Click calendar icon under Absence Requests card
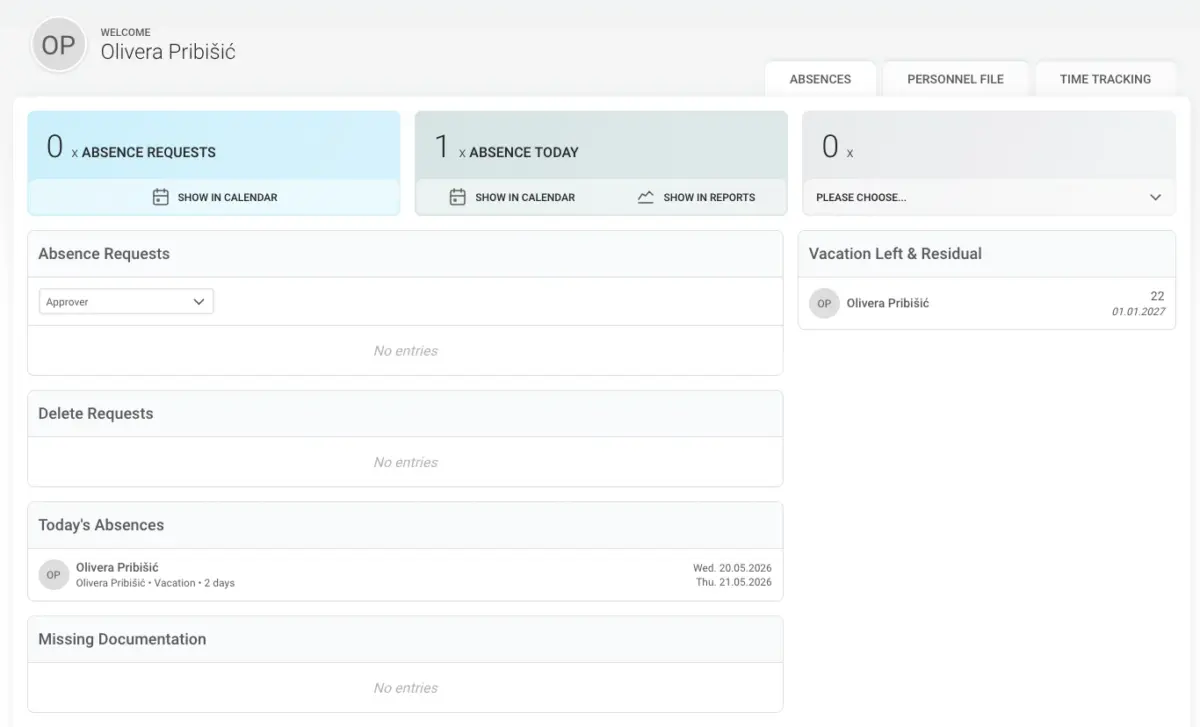Screen dimensions: 1200x727 click(x=160, y=197)
